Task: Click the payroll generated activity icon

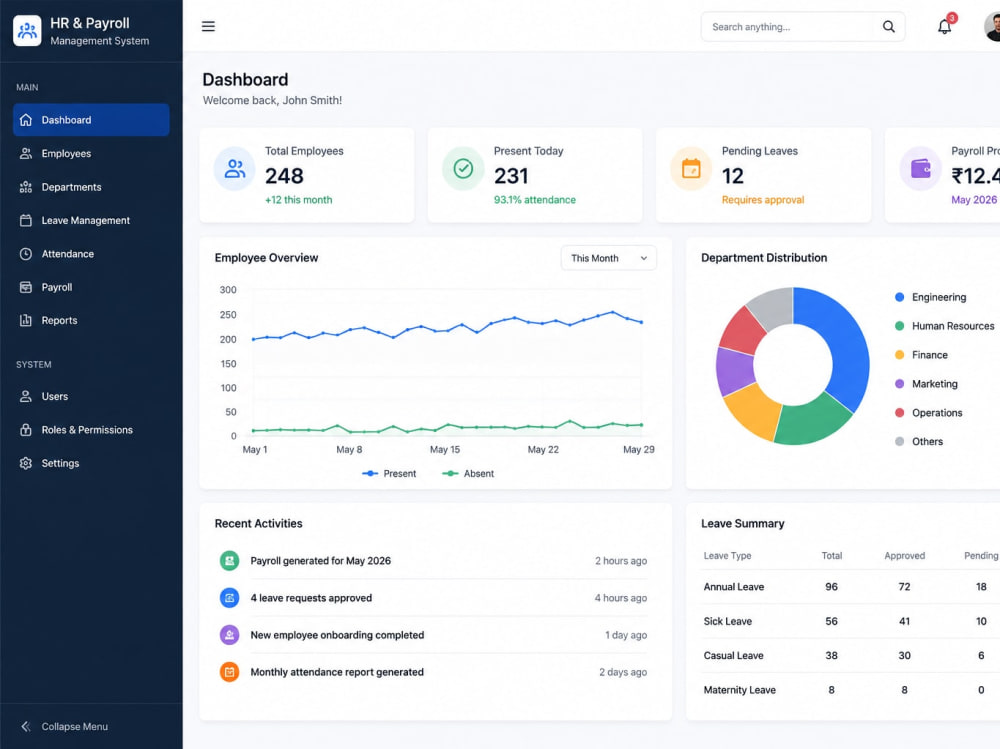Action: pyautogui.click(x=230, y=561)
